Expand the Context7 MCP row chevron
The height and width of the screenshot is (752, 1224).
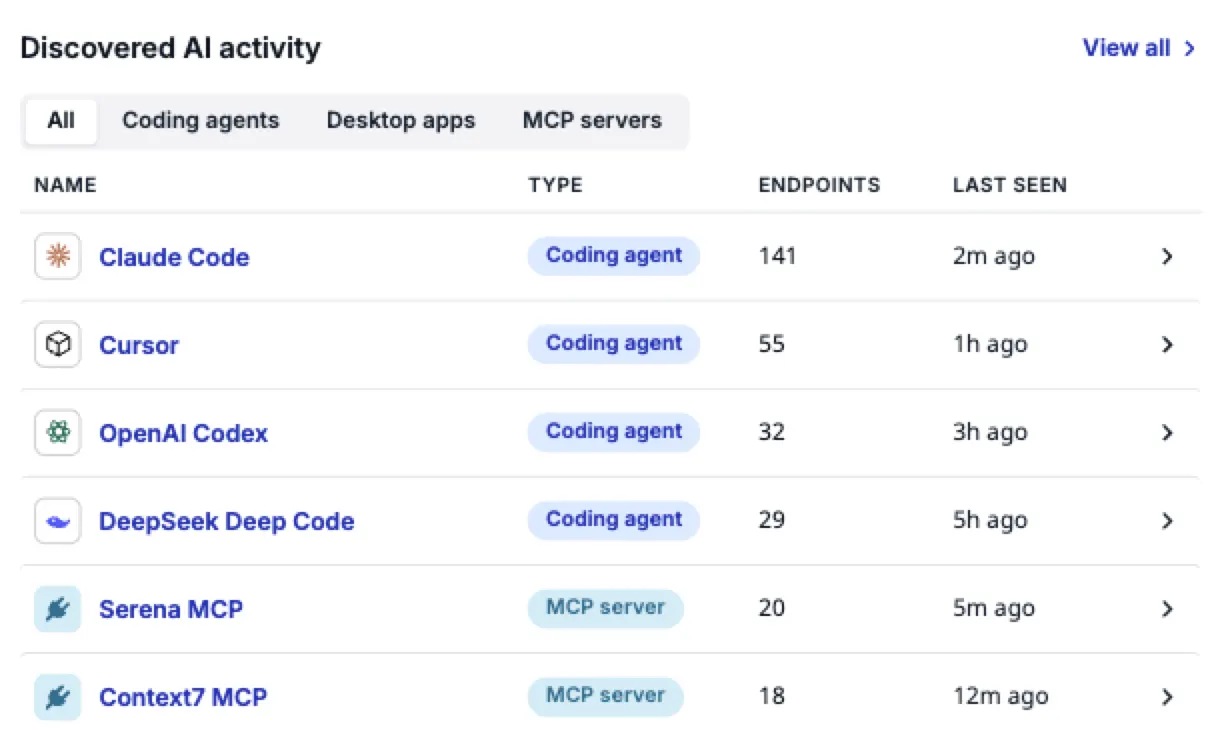pyautogui.click(x=1167, y=697)
